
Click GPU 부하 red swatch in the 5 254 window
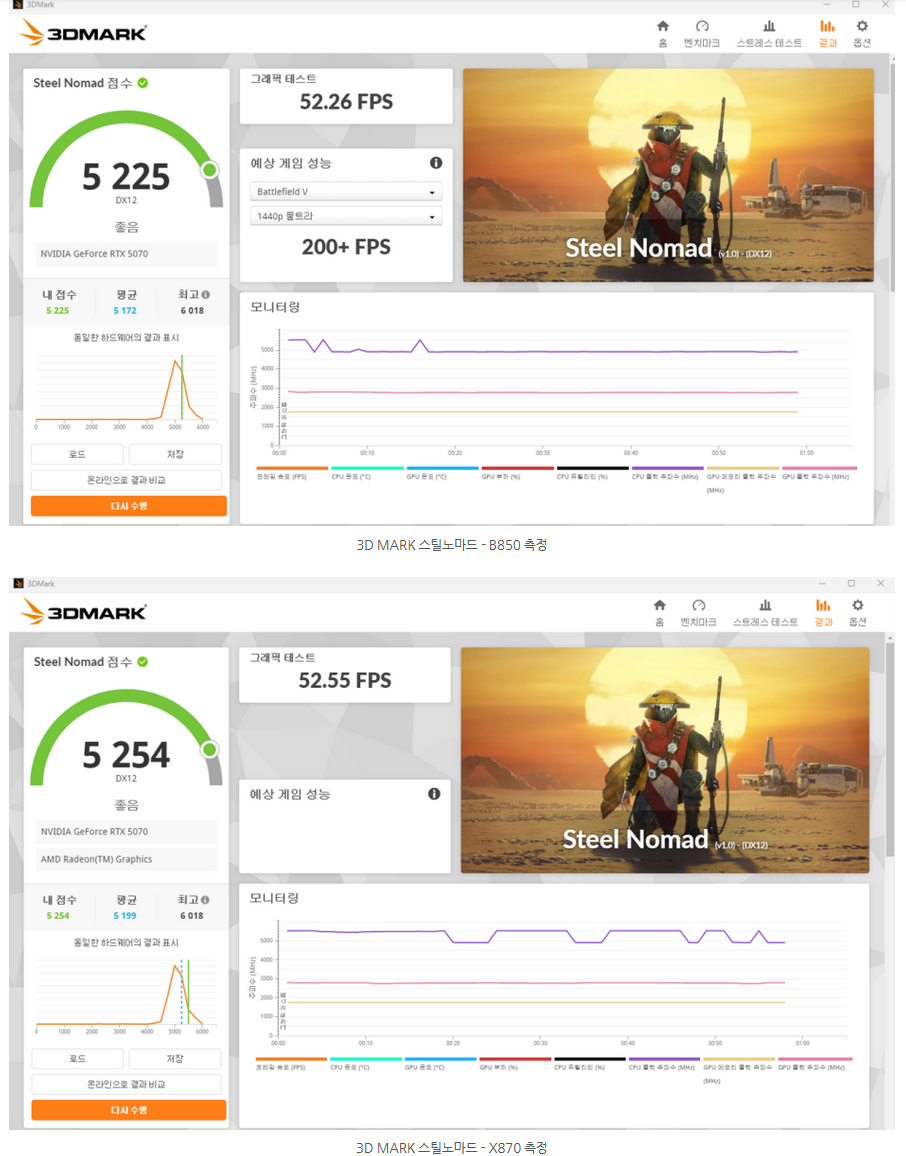tap(515, 1059)
